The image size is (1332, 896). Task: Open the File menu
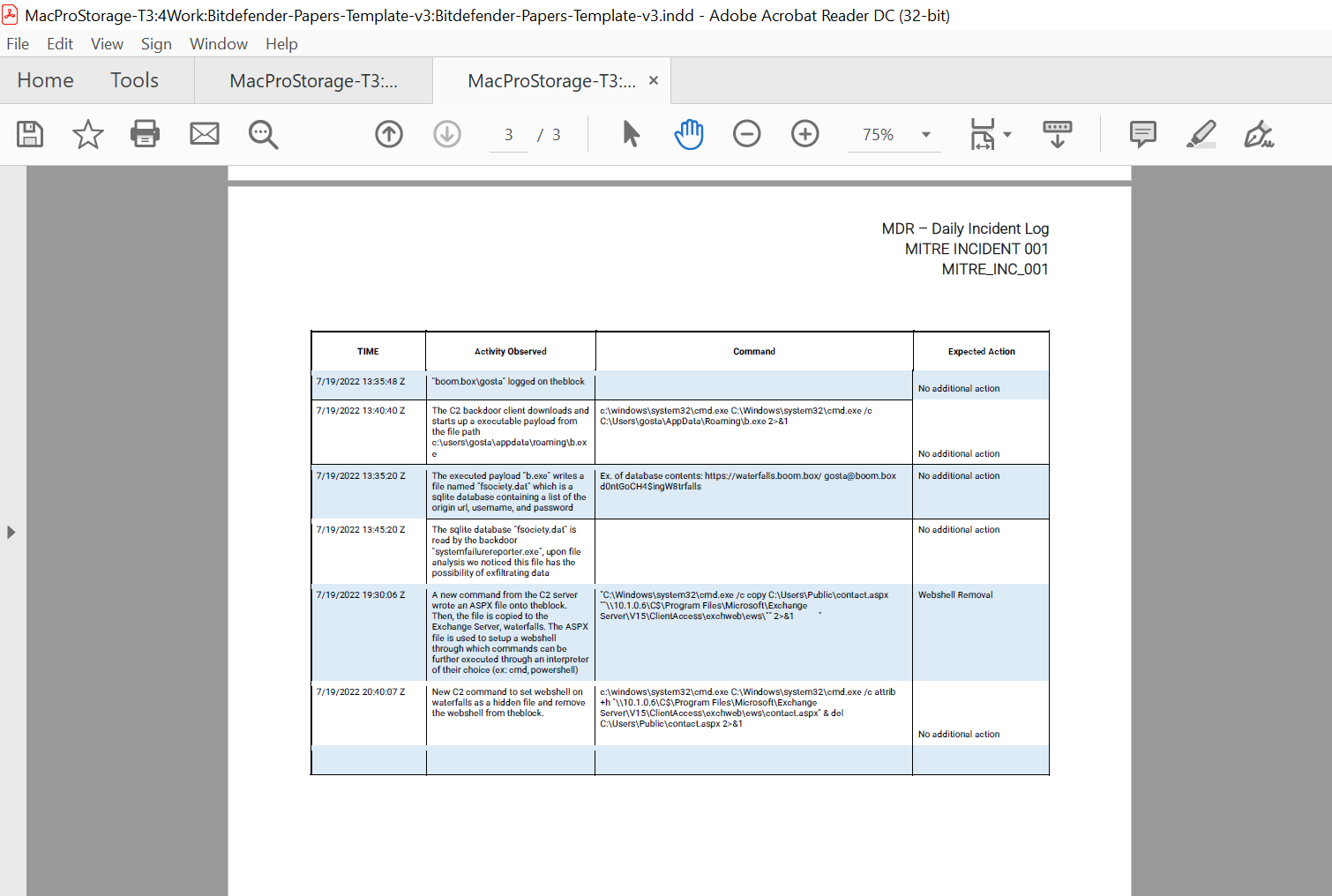coord(18,44)
